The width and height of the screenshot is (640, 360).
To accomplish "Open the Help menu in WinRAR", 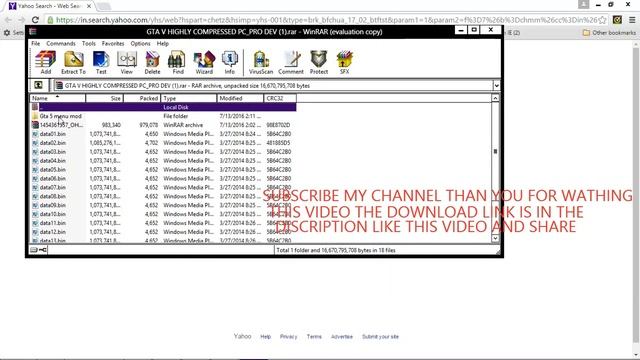I will coord(162,43).
